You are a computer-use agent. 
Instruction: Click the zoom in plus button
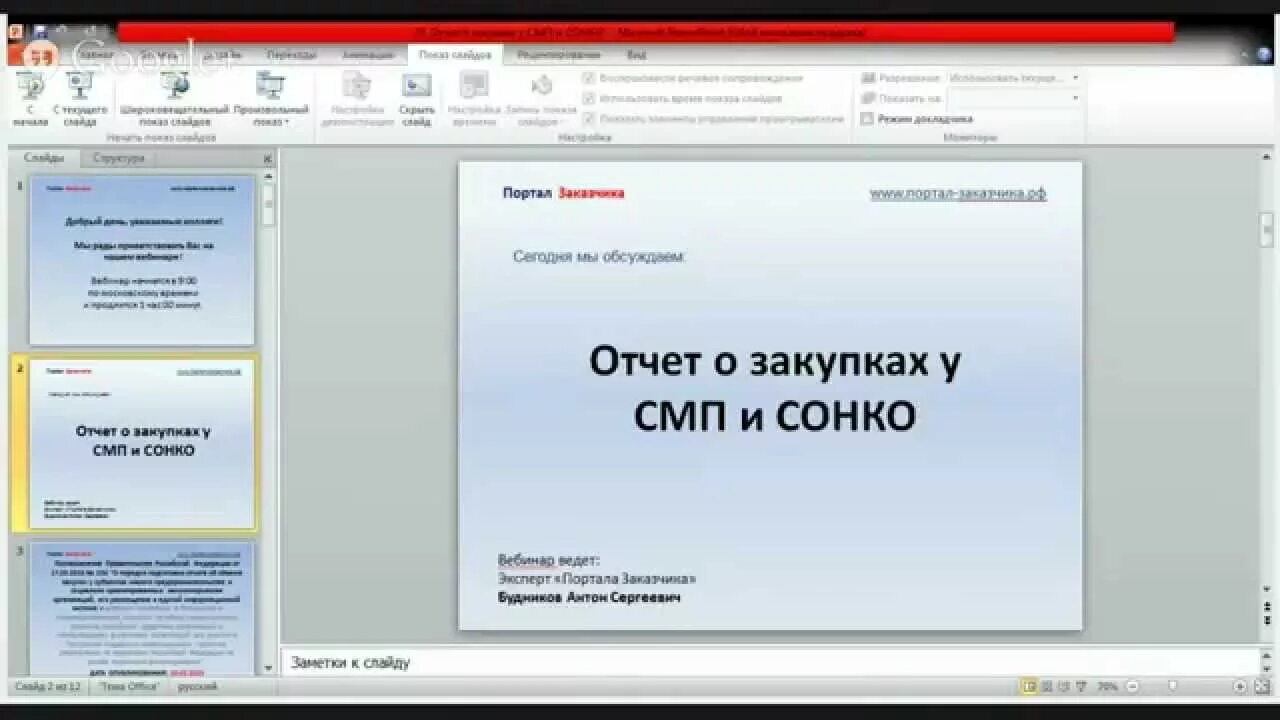coord(1239,687)
